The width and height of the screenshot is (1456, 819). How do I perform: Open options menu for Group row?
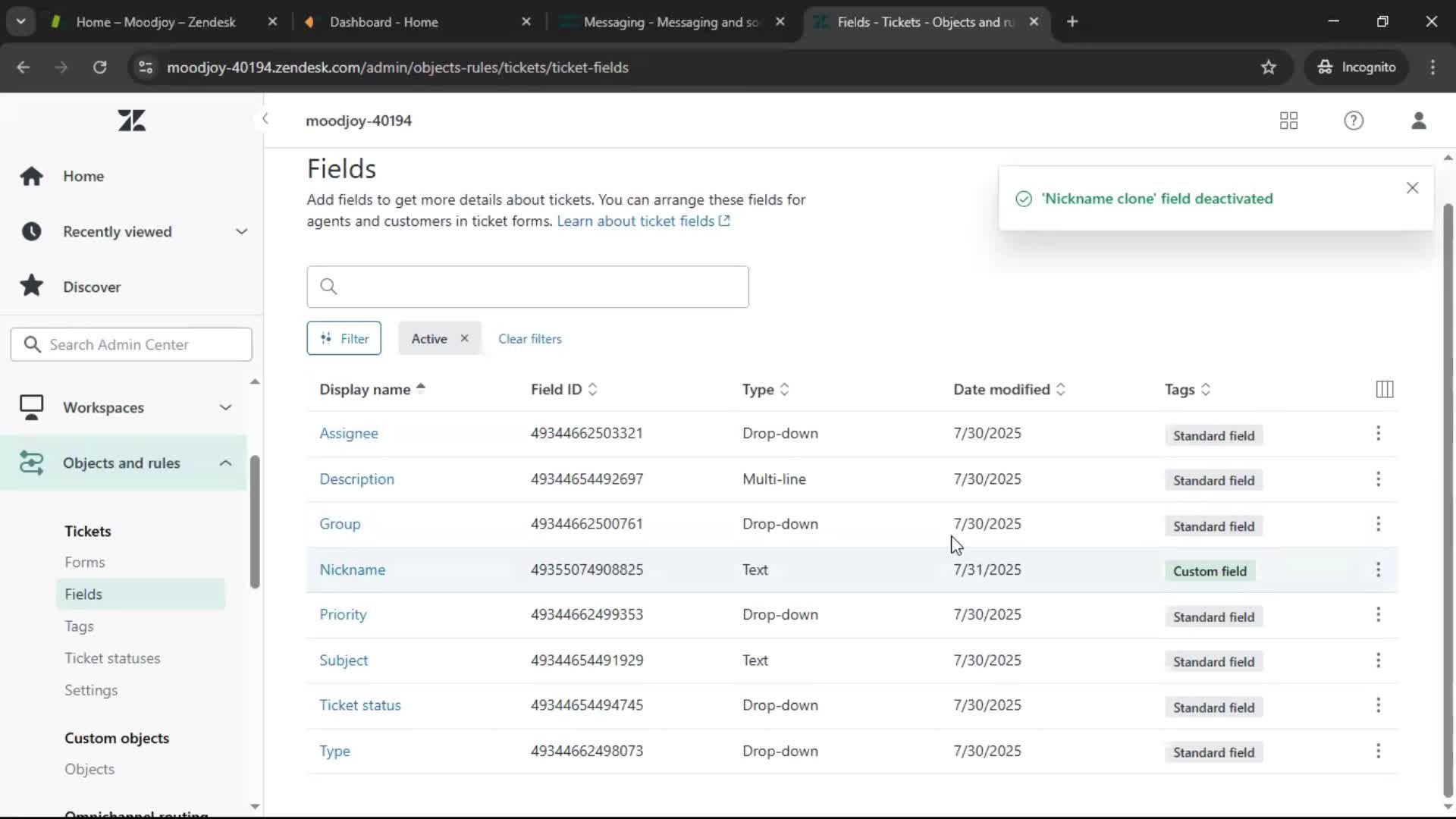(x=1378, y=524)
